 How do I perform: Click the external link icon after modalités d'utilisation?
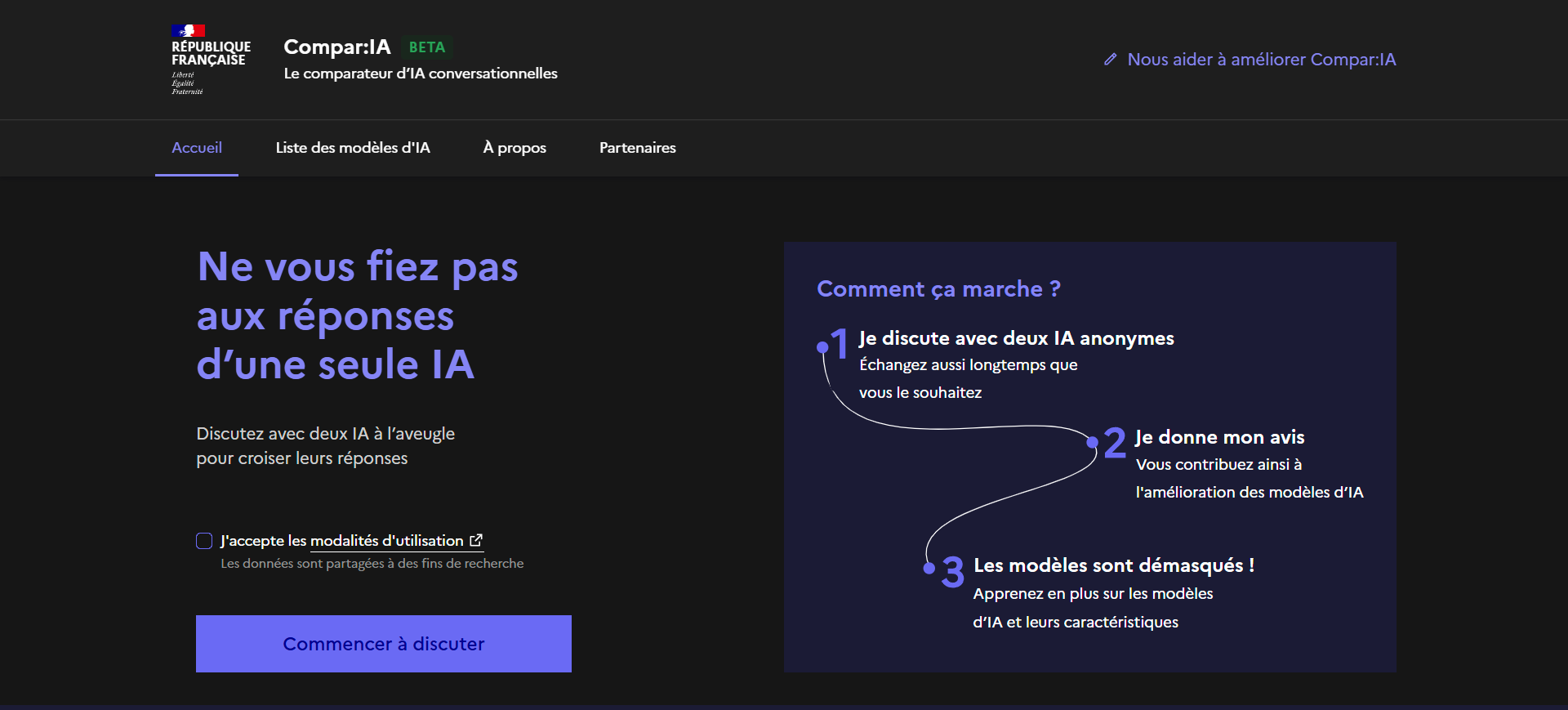coord(476,540)
